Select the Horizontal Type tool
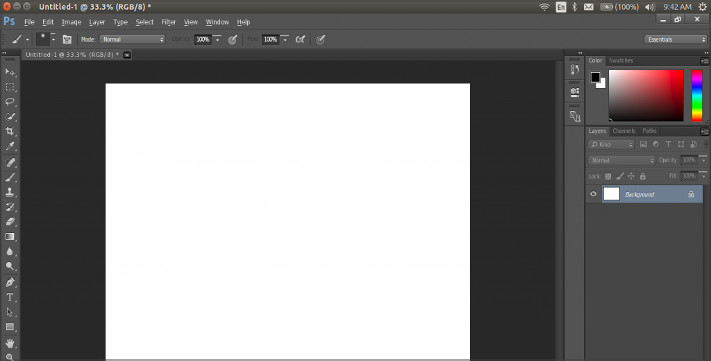The height and width of the screenshot is (361, 711). [10, 298]
